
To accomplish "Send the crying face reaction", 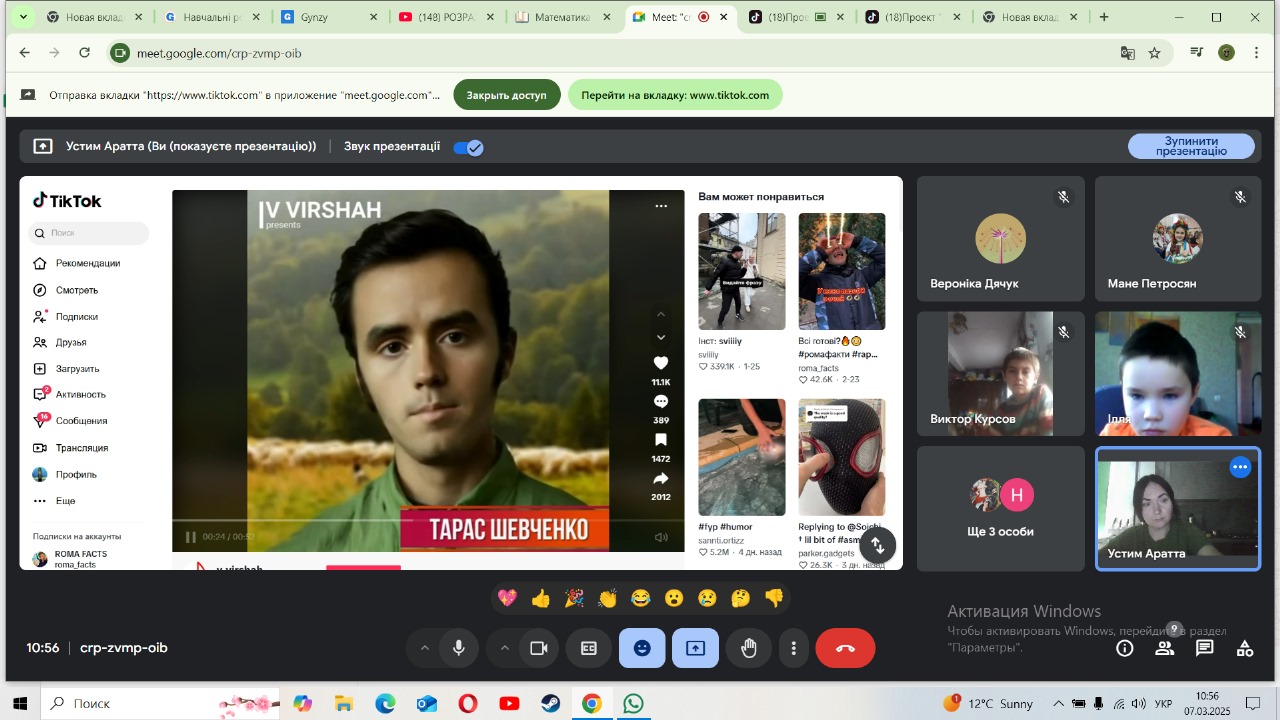I will tap(707, 598).
